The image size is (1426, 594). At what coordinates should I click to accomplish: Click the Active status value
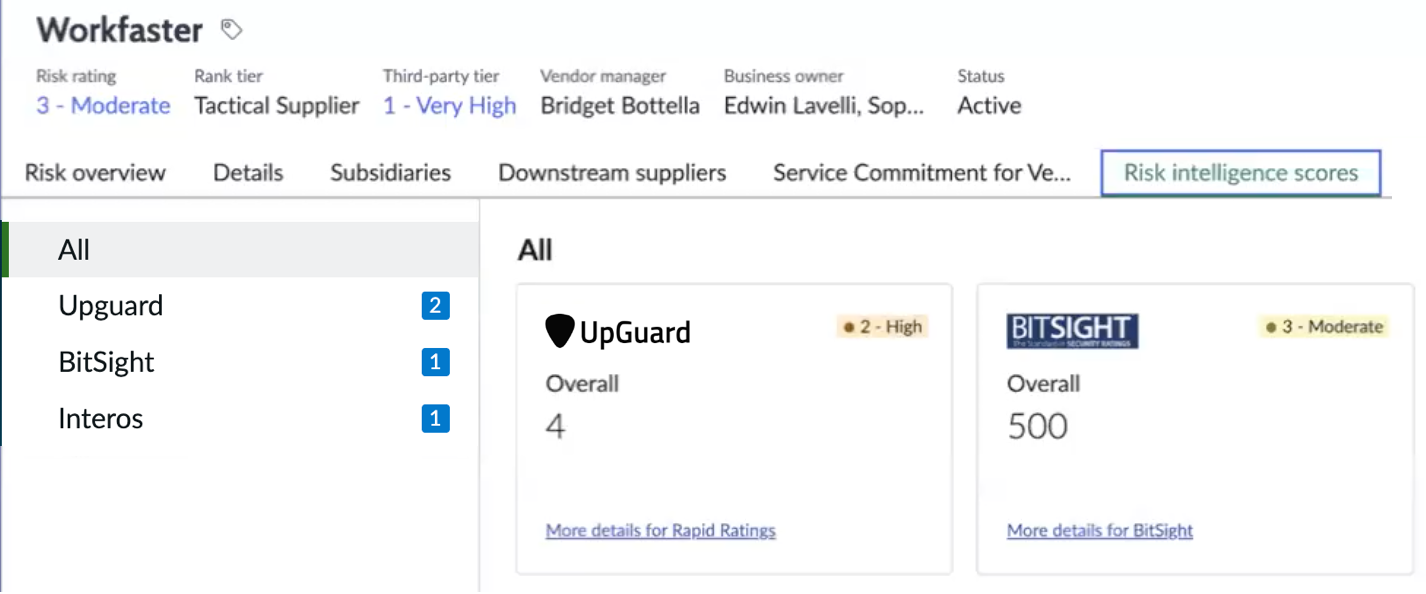pyautogui.click(x=990, y=106)
